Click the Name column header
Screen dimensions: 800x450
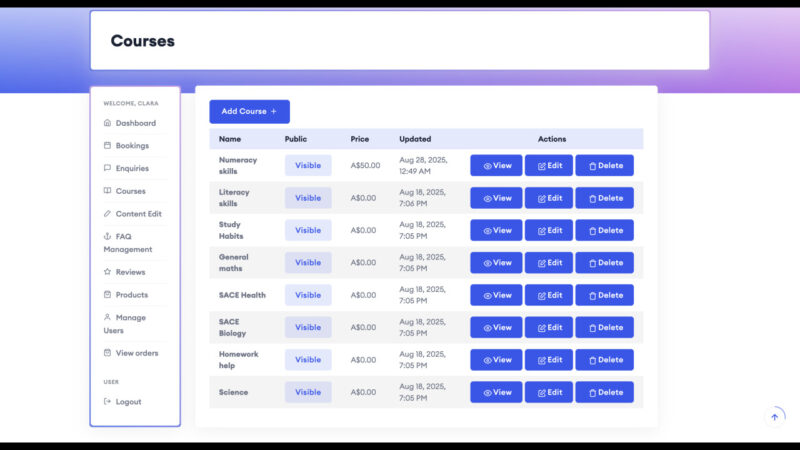point(230,139)
